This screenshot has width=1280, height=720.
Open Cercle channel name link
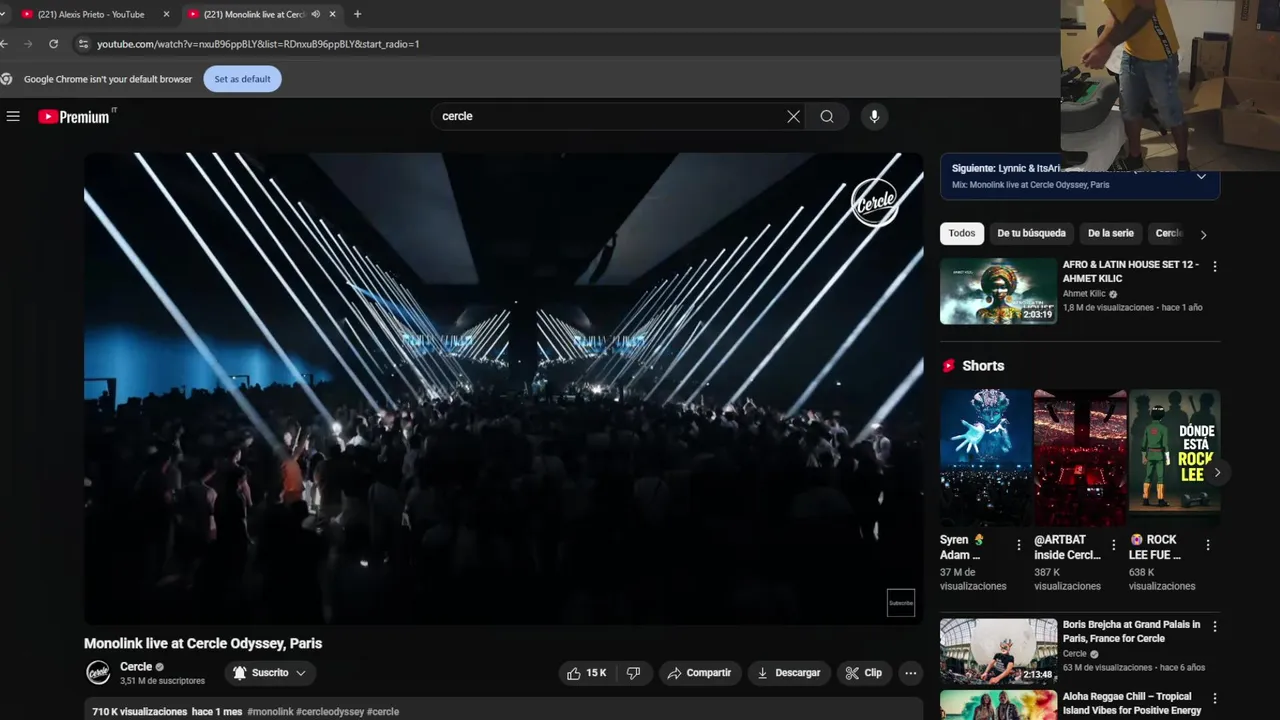click(x=136, y=667)
